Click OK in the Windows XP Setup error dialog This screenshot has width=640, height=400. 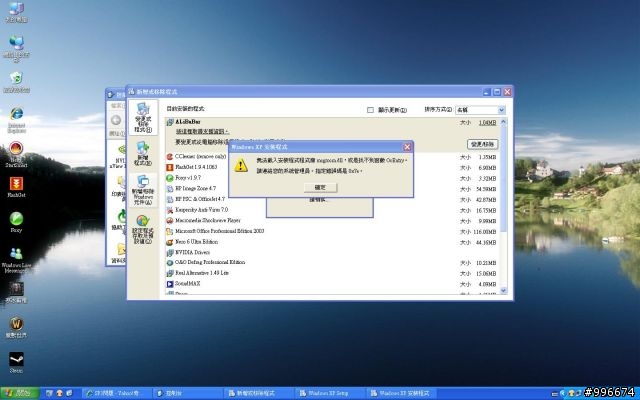[320, 187]
